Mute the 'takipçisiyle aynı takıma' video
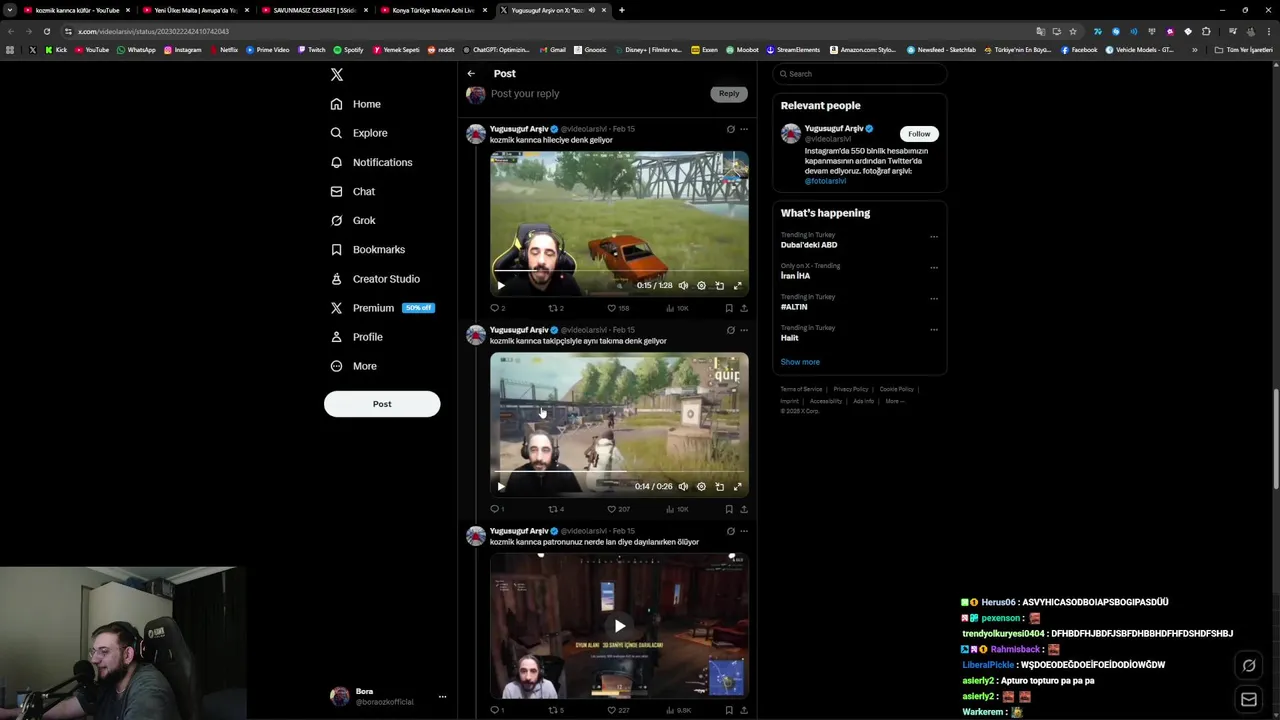 pyautogui.click(x=683, y=487)
